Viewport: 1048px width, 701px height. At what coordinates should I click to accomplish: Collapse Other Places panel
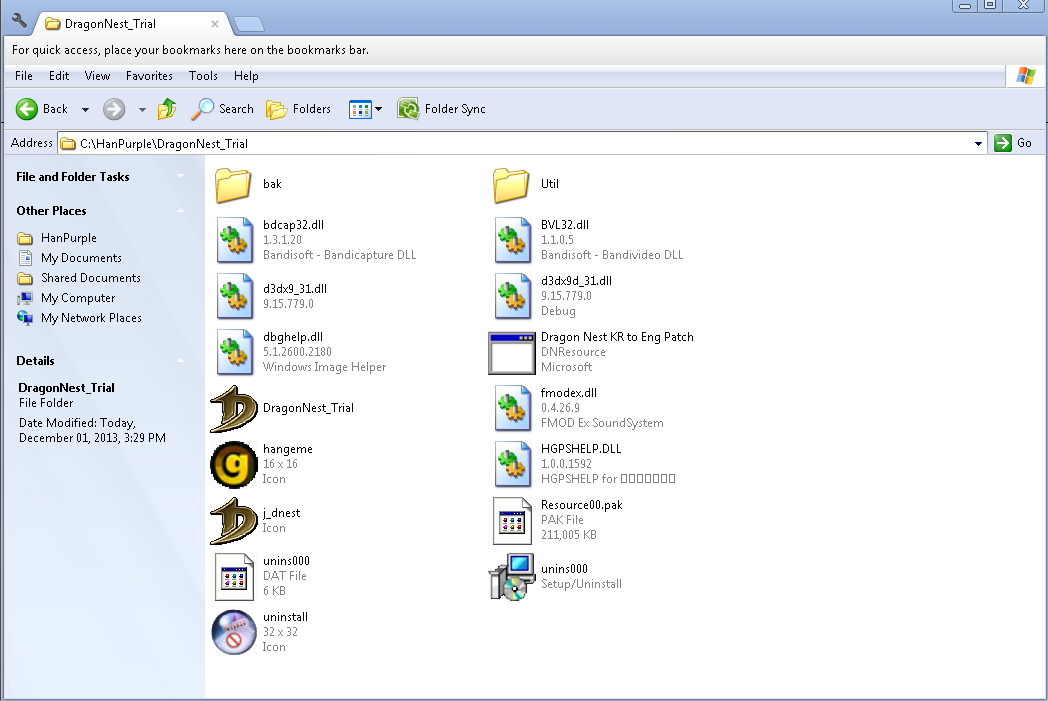tap(180, 211)
